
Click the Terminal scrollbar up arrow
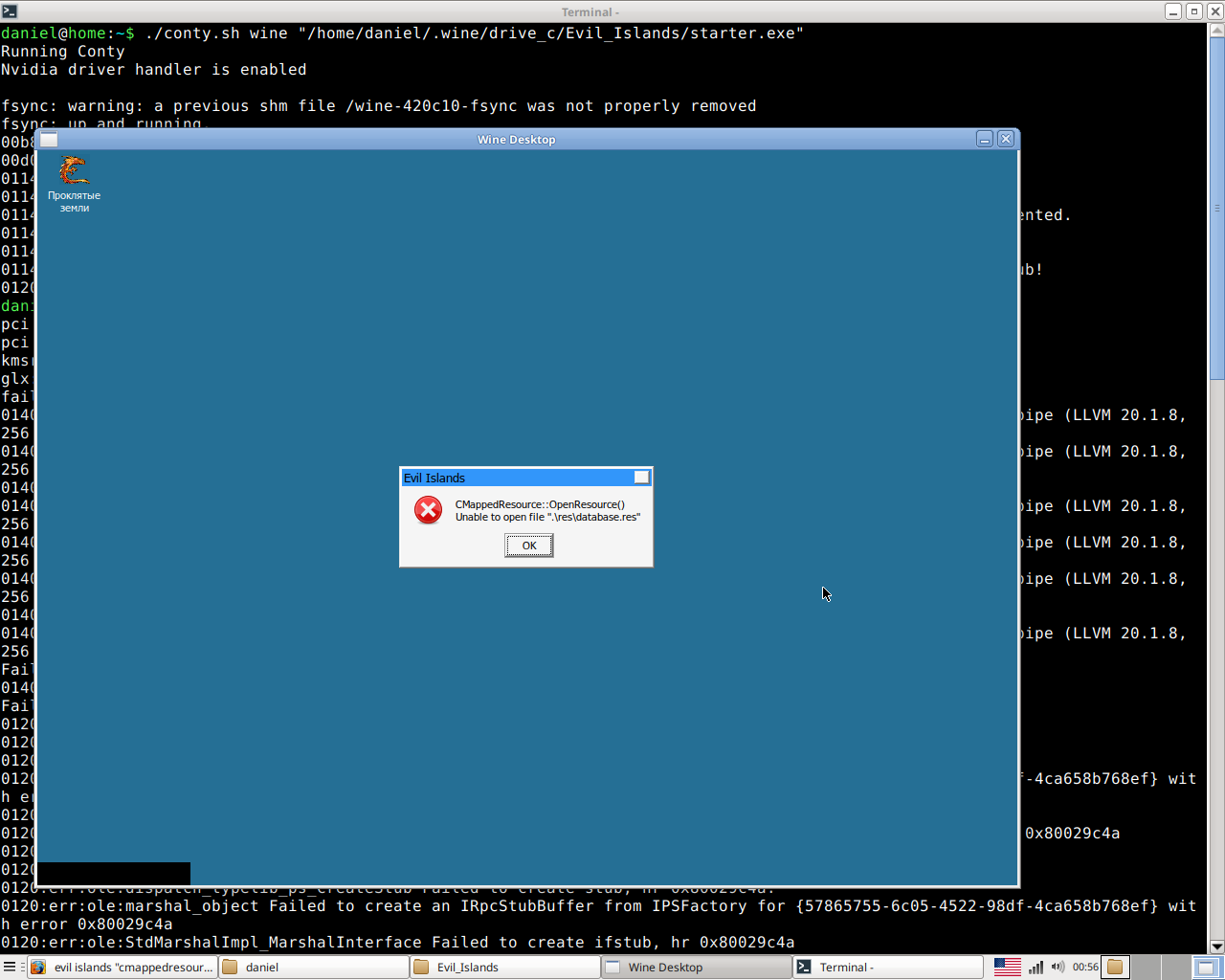pos(1217,30)
